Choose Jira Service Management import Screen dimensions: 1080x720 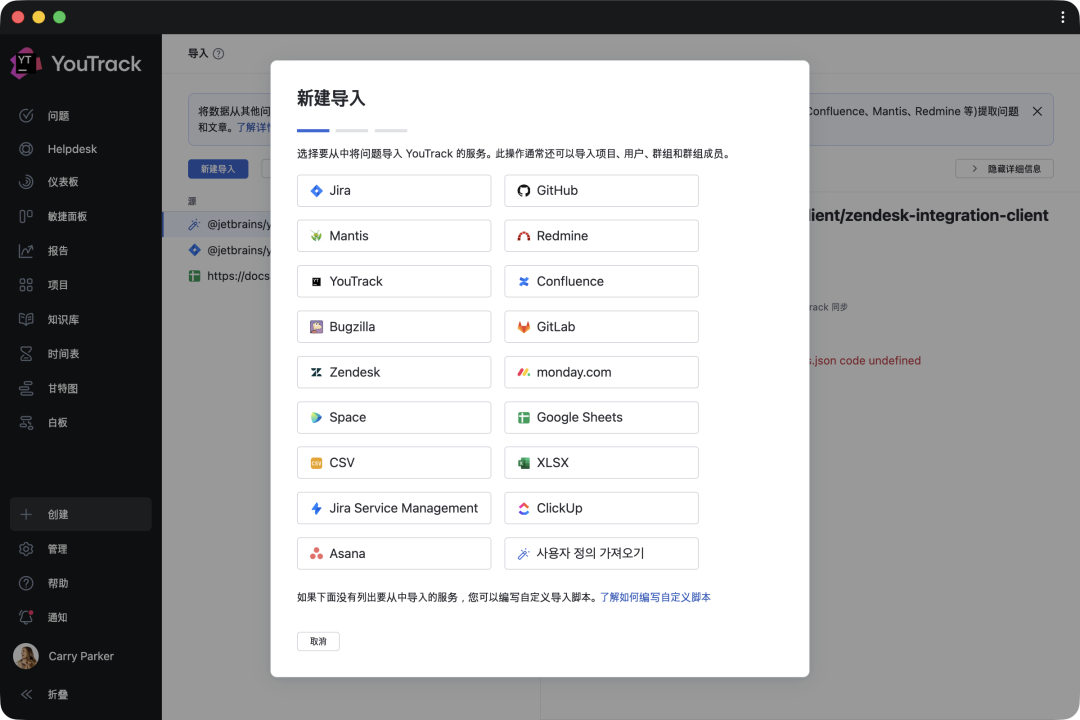(394, 508)
